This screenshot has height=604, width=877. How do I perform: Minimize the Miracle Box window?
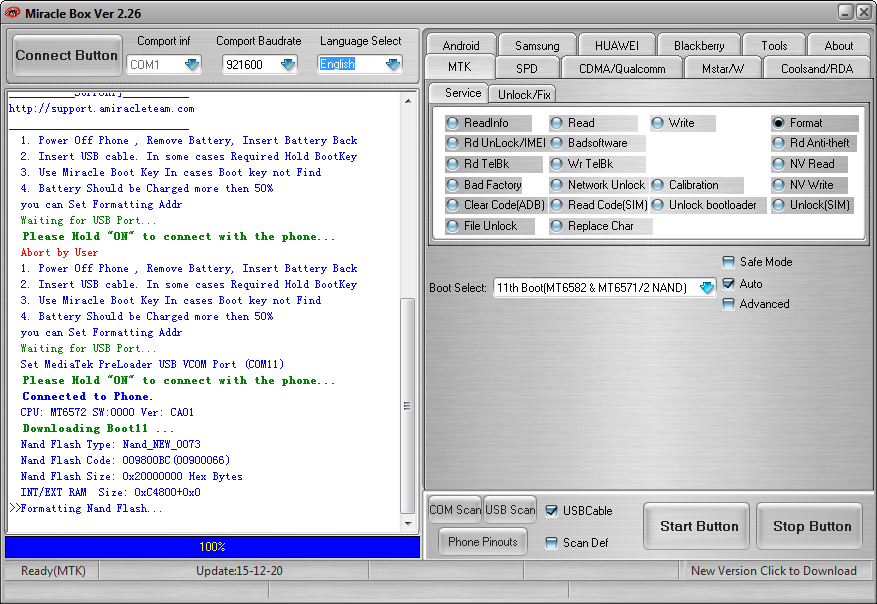coord(846,12)
